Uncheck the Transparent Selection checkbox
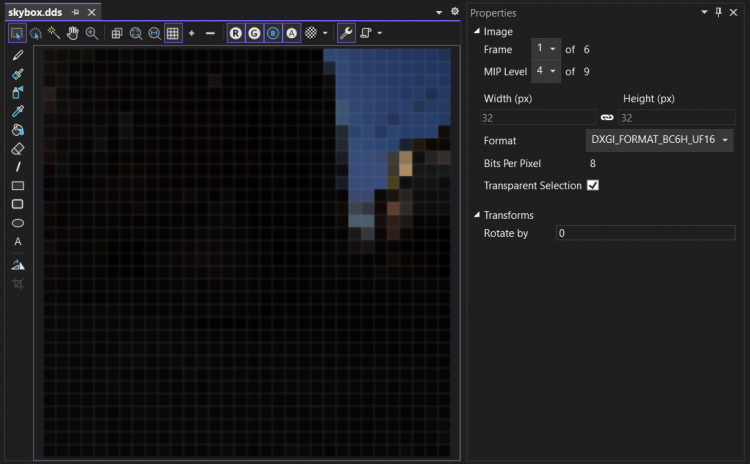750x464 pixels. [x=593, y=186]
